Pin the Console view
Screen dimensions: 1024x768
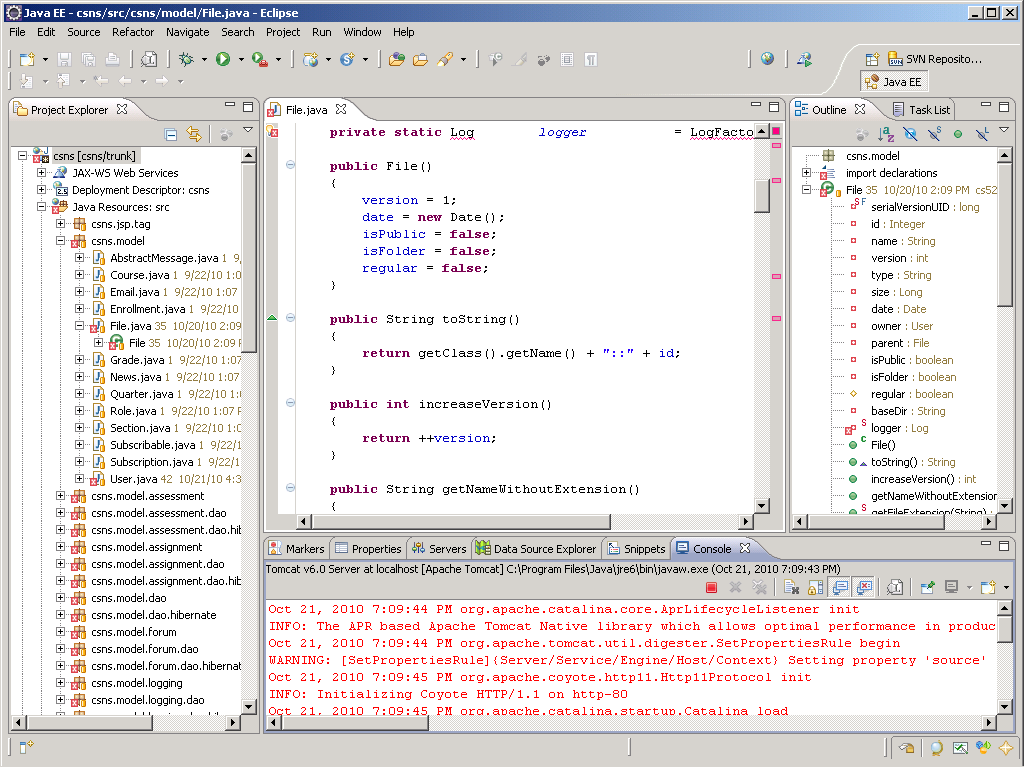(x=927, y=587)
